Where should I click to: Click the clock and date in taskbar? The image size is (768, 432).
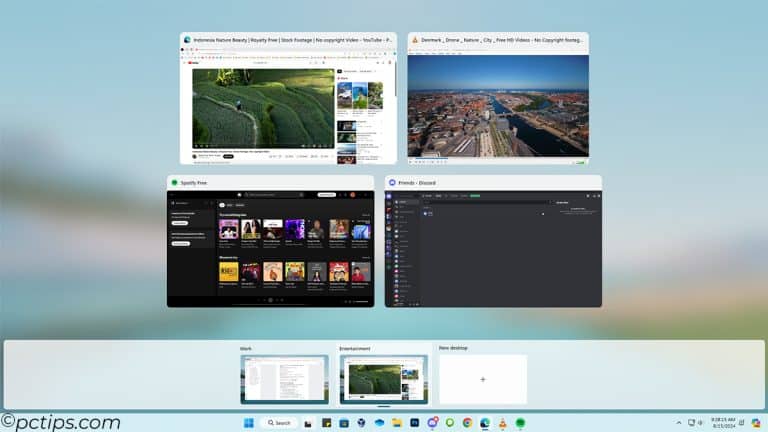[x=723, y=423]
